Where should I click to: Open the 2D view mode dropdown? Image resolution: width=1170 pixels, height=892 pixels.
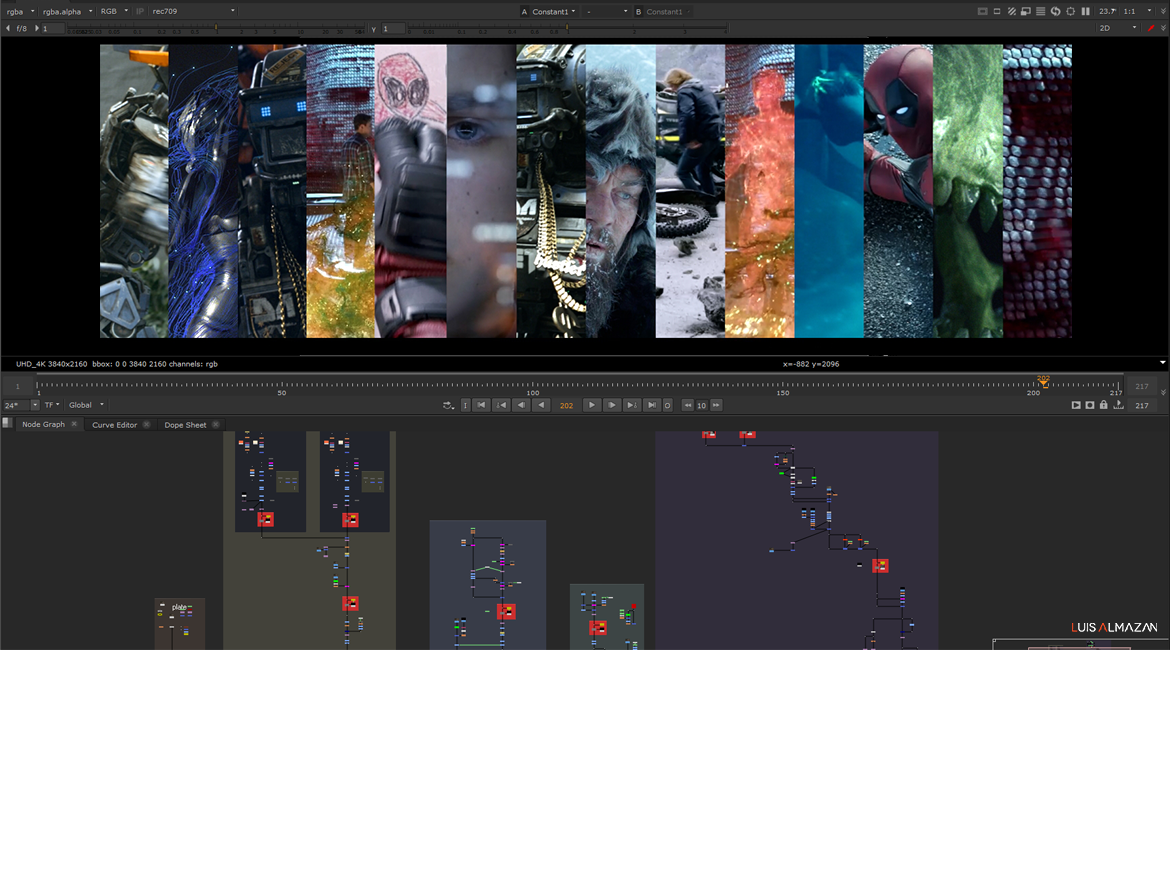pos(1118,28)
